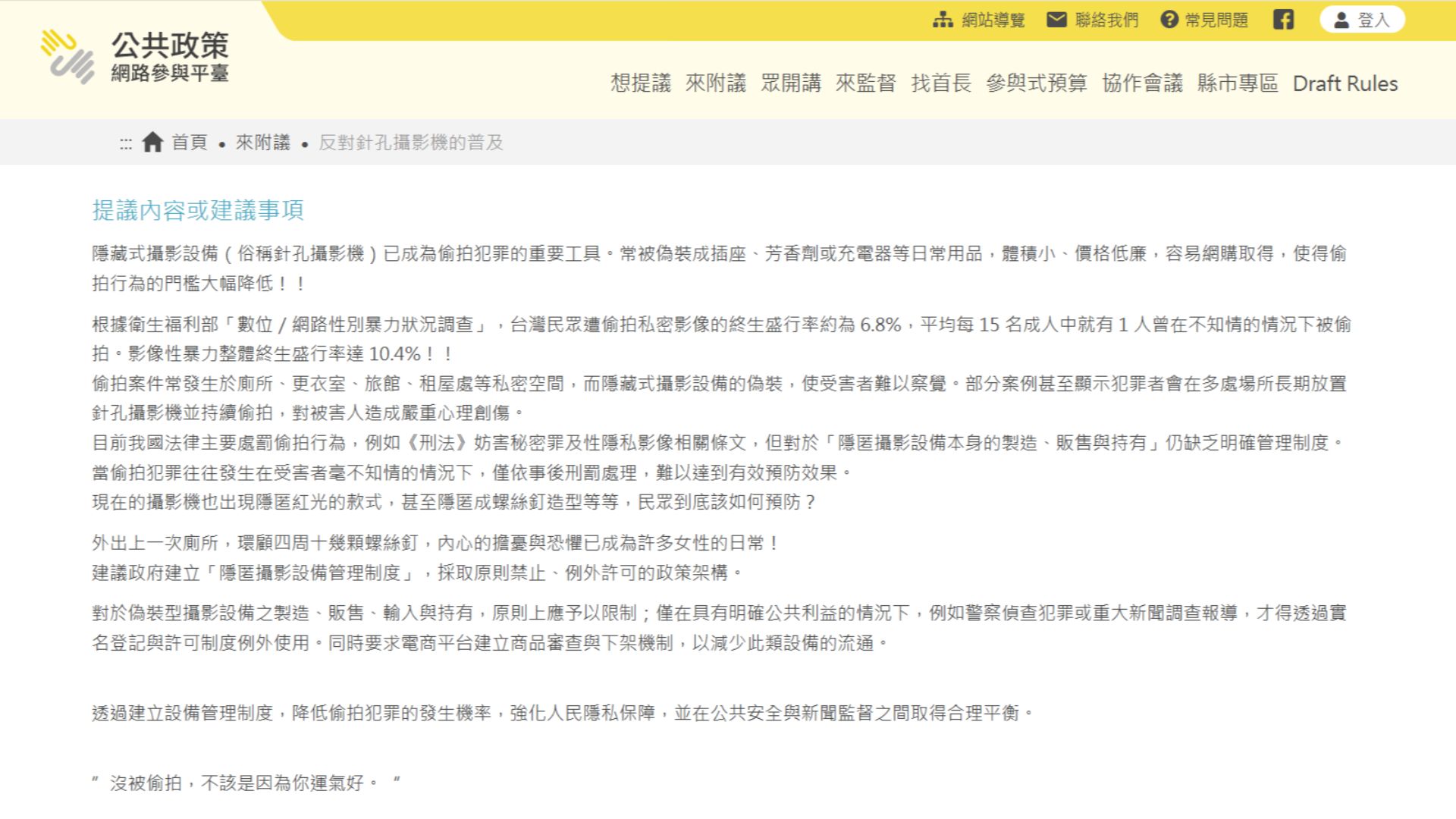
Task: Open the sitemap icon next to 網站導覽
Action: click(x=943, y=20)
